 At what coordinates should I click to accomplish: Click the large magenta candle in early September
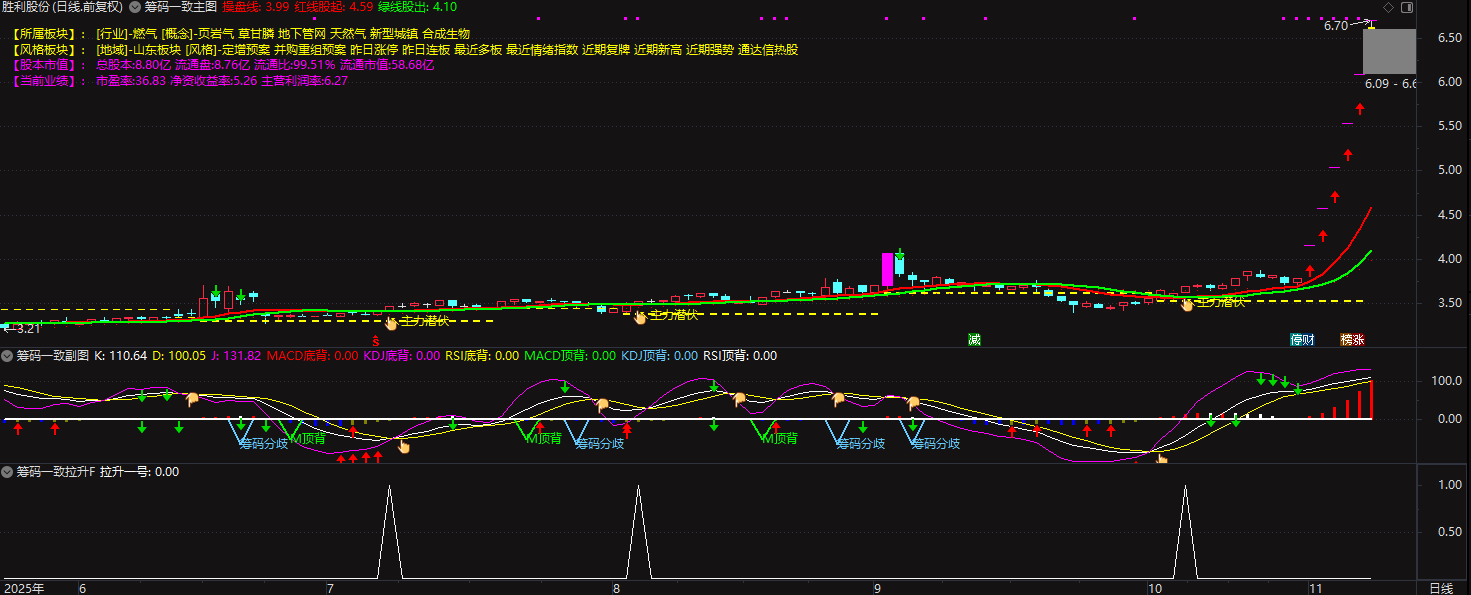887,270
